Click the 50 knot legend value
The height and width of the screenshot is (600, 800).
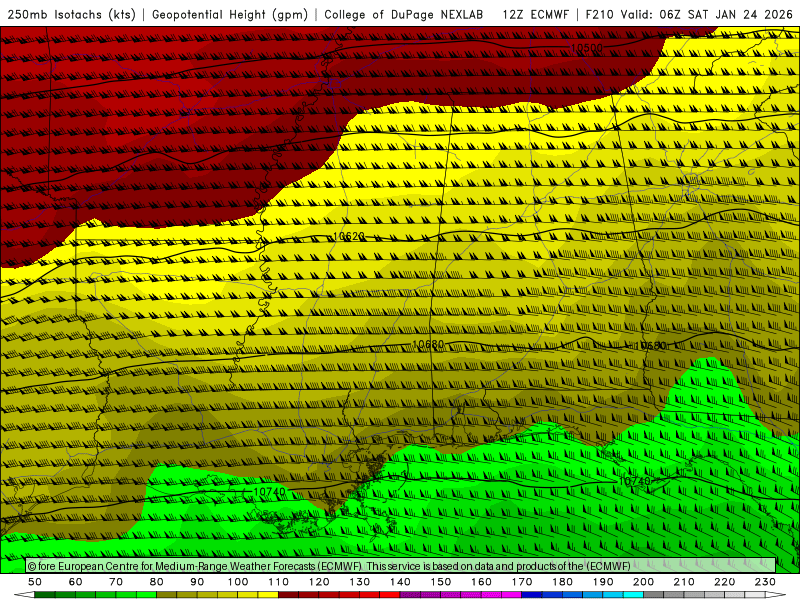[x=35, y=582]
